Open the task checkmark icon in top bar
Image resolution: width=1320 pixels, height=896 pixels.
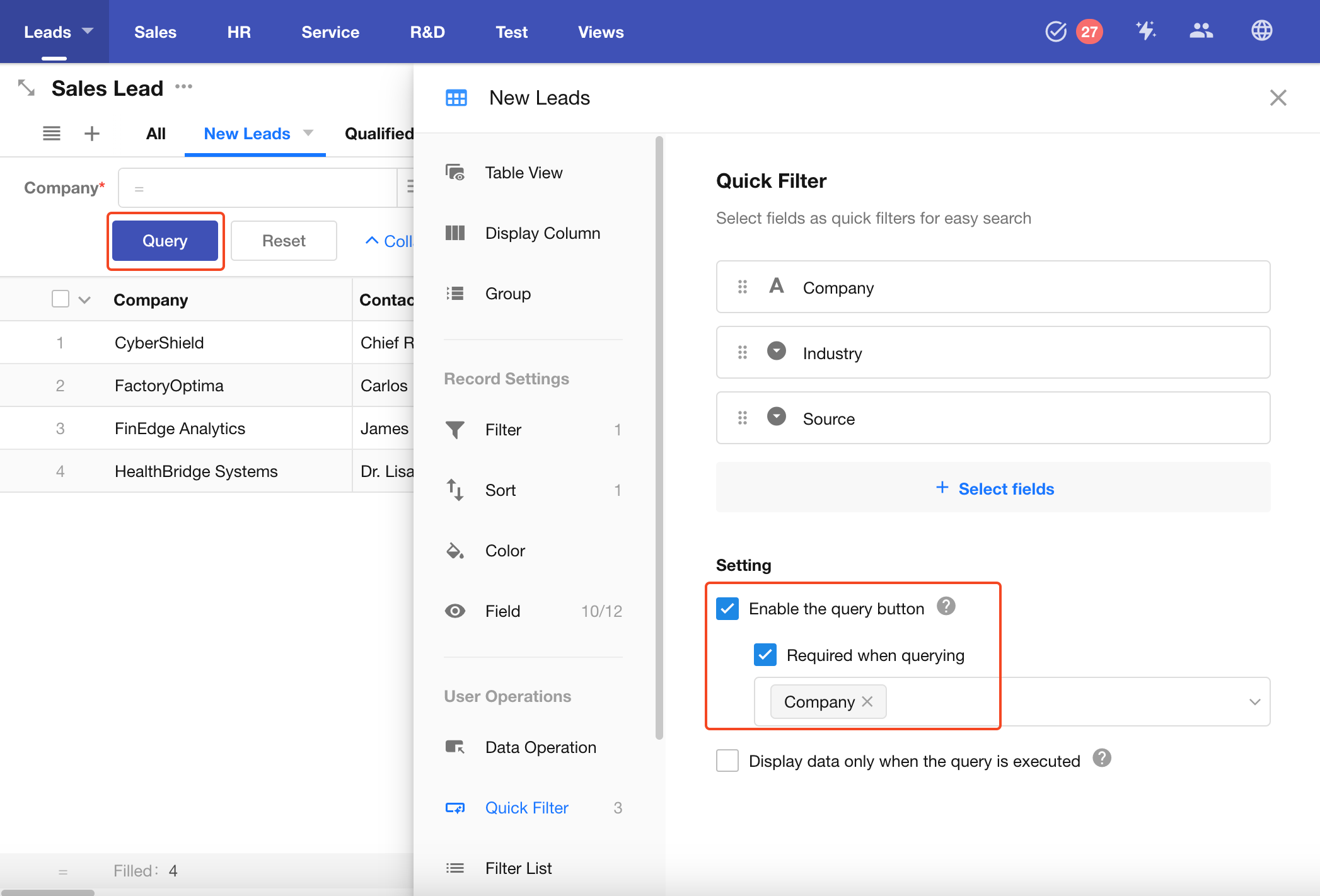[x=1055, y=32]
